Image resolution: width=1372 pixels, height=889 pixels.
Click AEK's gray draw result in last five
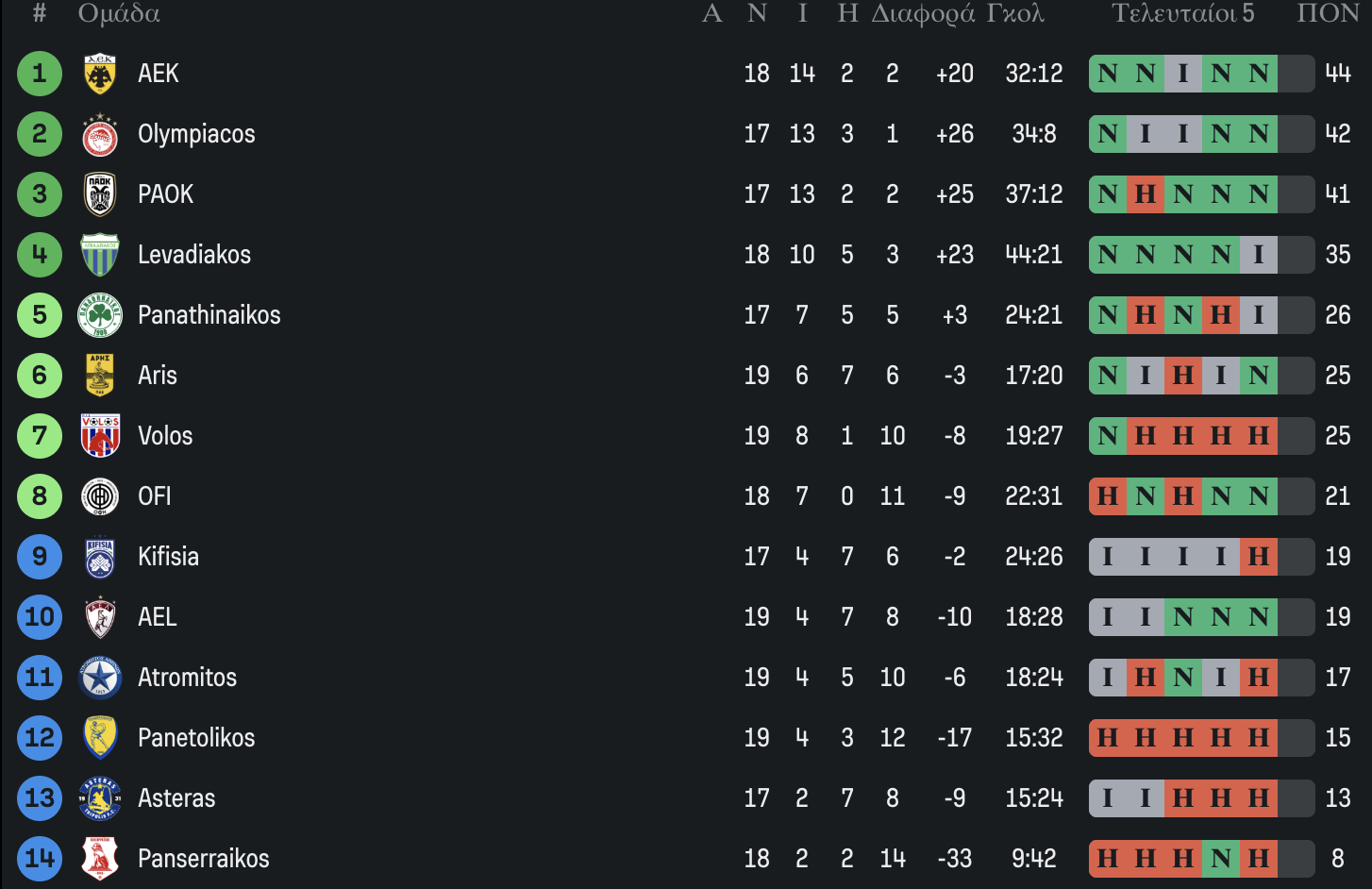point(1183,74)
